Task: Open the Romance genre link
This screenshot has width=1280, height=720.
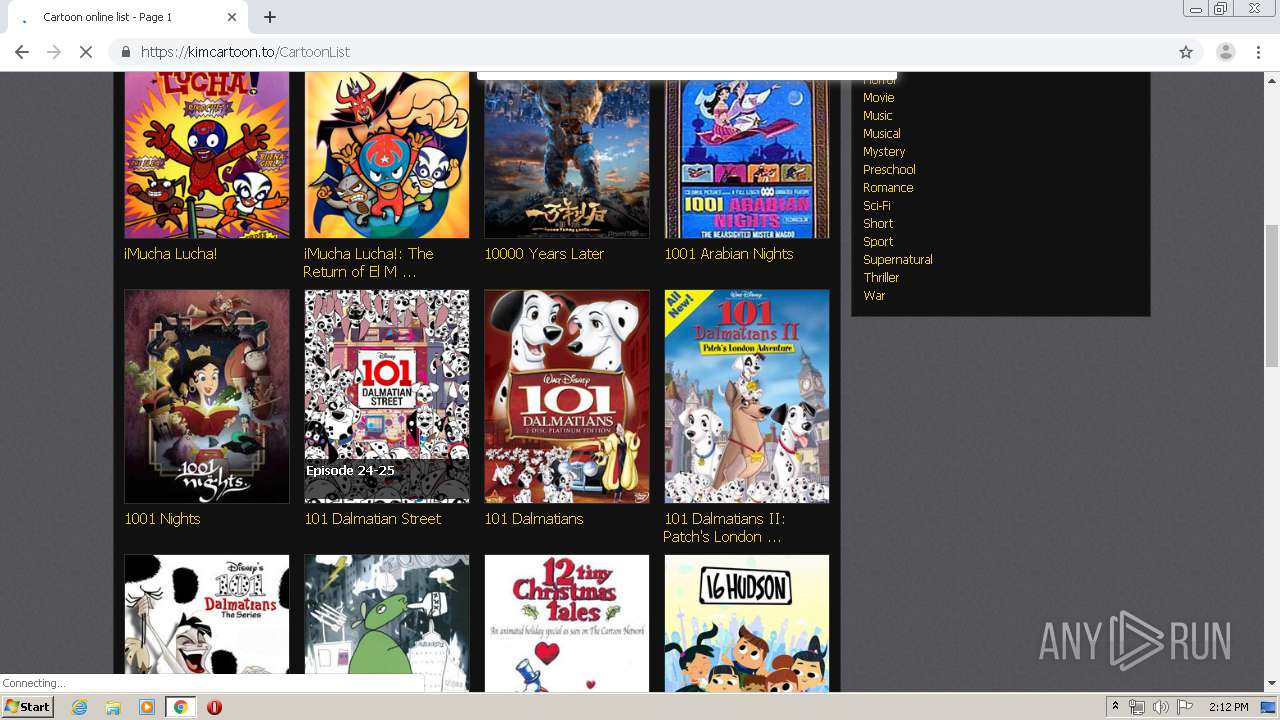Action: click(888, 187)
